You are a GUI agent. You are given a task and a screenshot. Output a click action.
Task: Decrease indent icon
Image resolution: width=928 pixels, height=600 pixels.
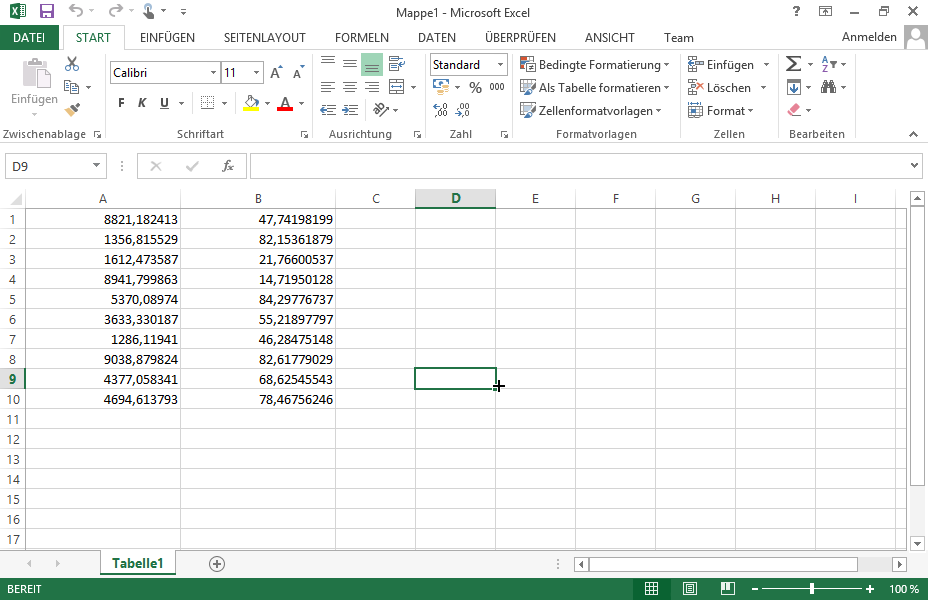tap(328, 109)
